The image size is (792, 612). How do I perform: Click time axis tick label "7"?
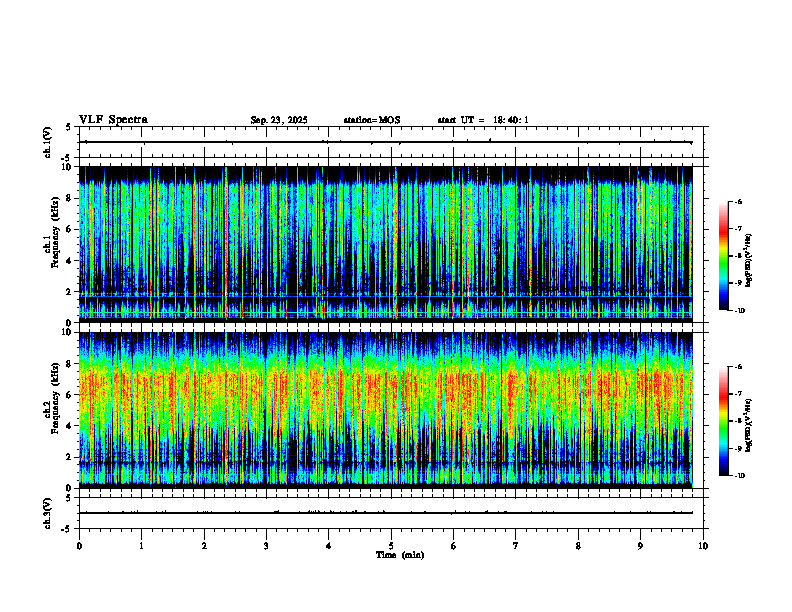[516, 546]
